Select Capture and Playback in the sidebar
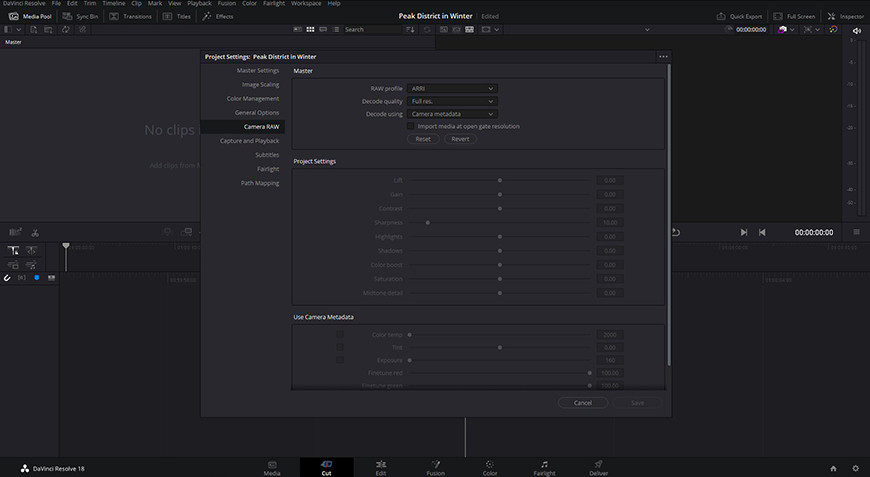The height and width of the screenshot is (477, 870). [x=249, y=141]
